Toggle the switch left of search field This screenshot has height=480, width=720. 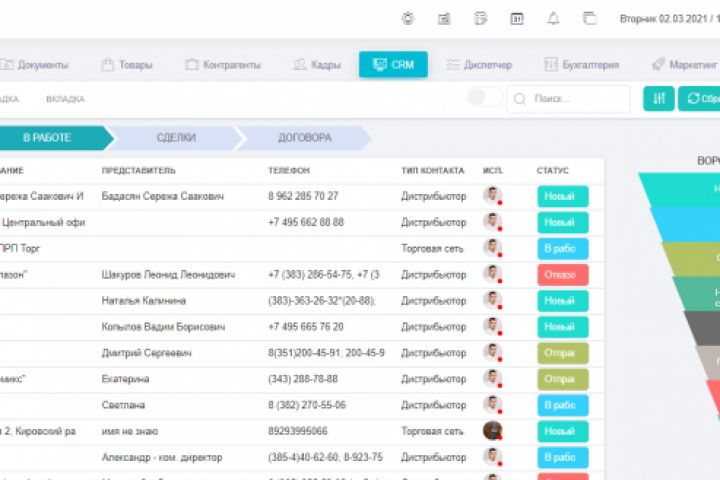484,97
